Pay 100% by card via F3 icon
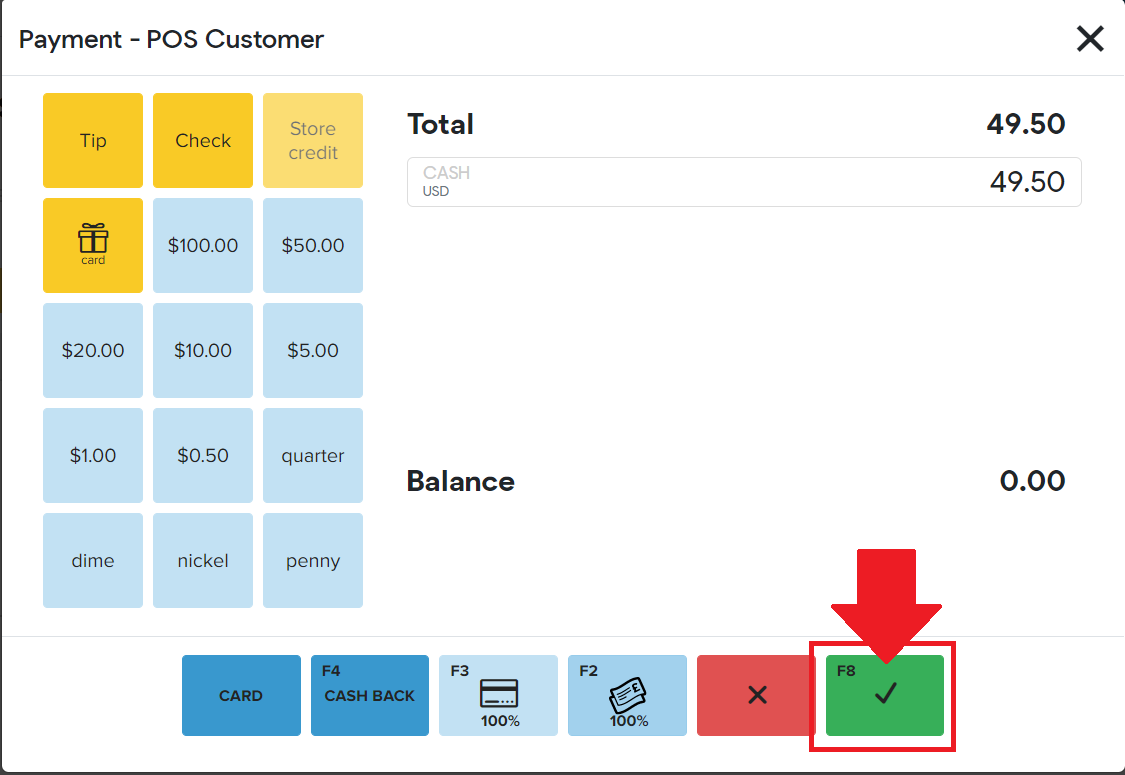The image size is (1125, 775). [498, 695]
